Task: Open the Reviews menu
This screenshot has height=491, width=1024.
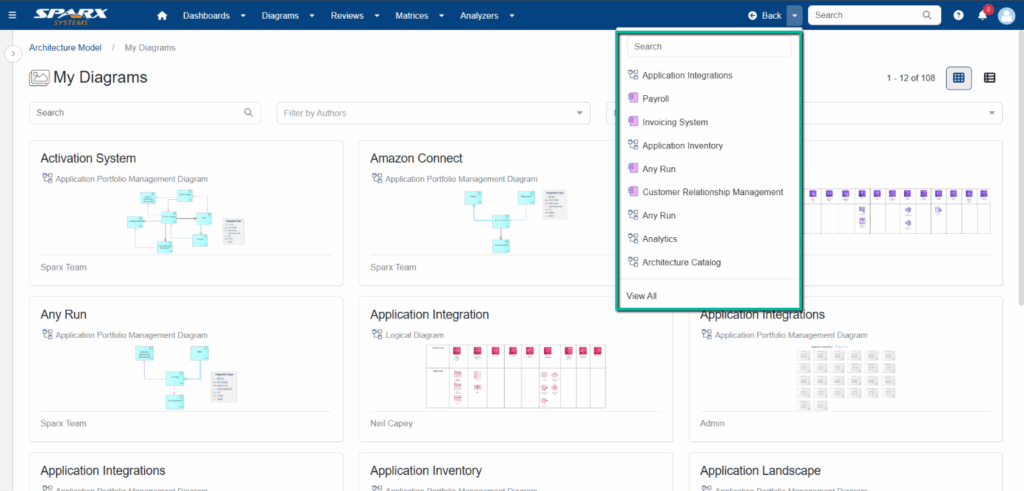Action: [347, 16]
